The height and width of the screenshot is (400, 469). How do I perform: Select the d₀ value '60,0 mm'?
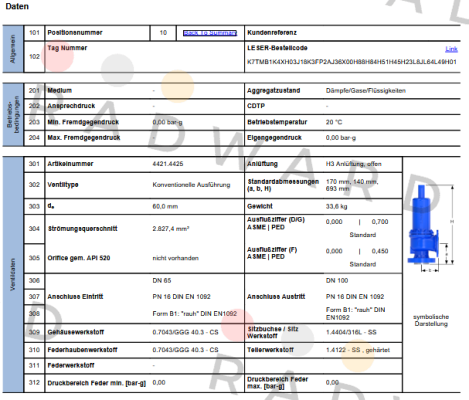coord(165,207)
